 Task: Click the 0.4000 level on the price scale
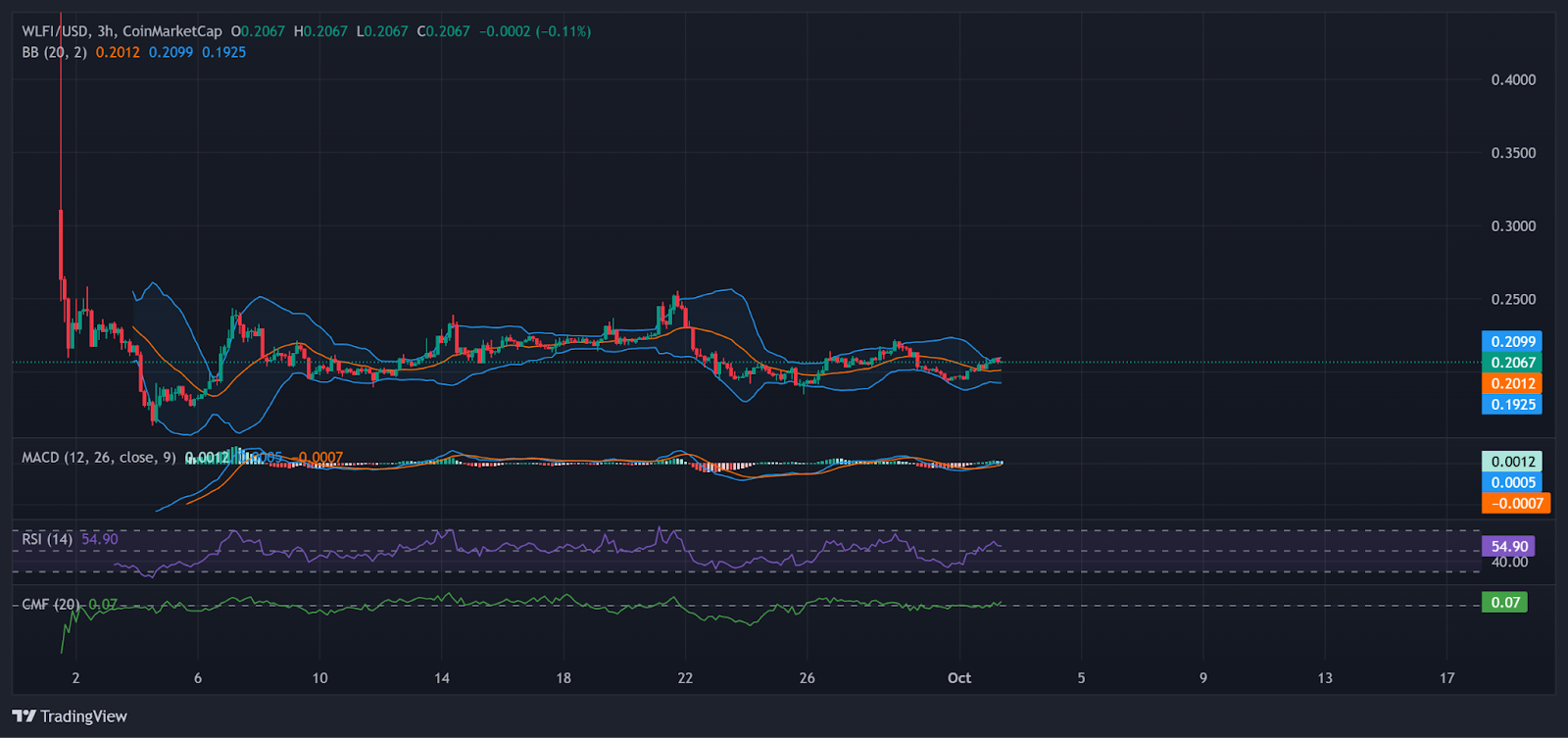1513,79
